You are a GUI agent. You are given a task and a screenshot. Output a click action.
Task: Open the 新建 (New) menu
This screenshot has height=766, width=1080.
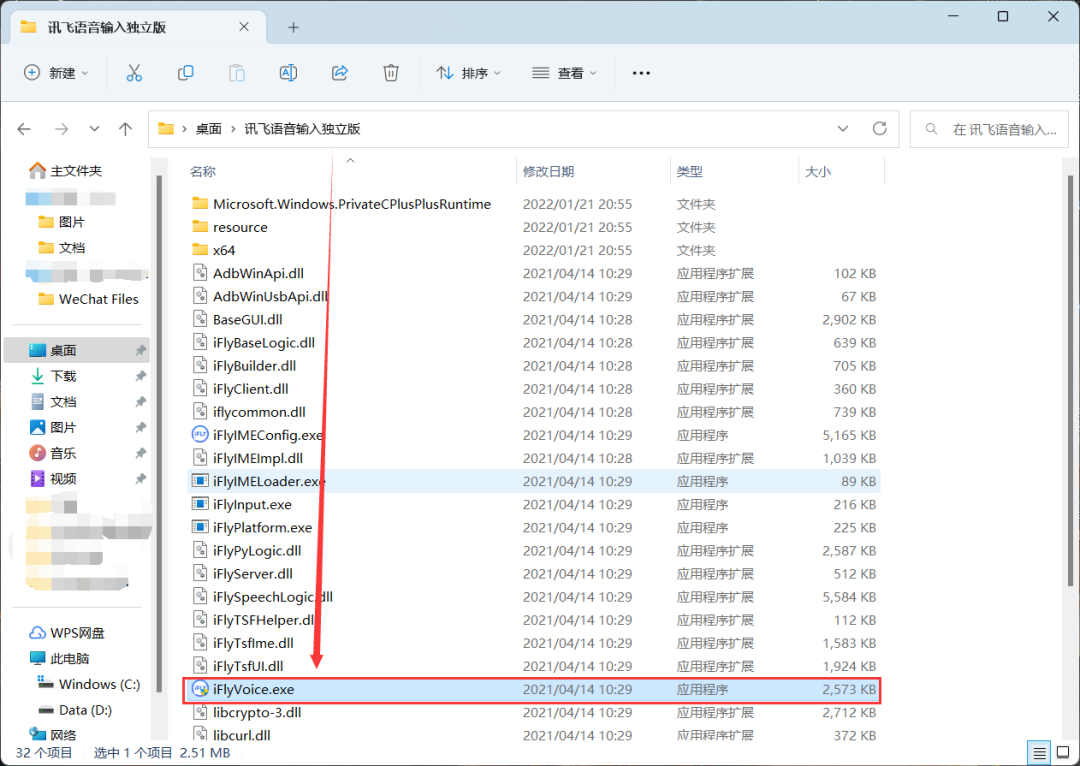pyautogui.click(x=56, y=73)
